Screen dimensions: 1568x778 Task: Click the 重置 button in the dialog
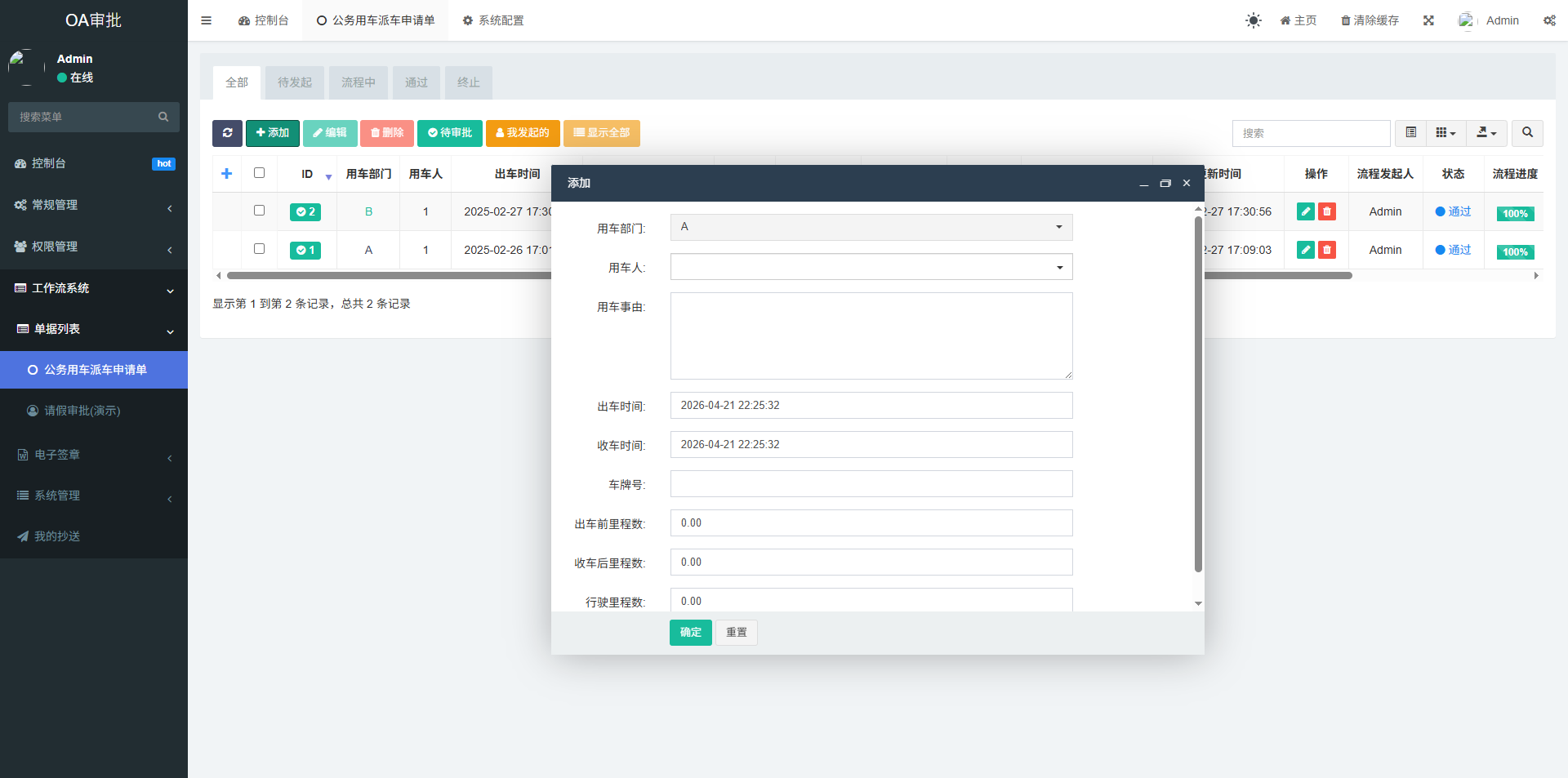(736, 633)
